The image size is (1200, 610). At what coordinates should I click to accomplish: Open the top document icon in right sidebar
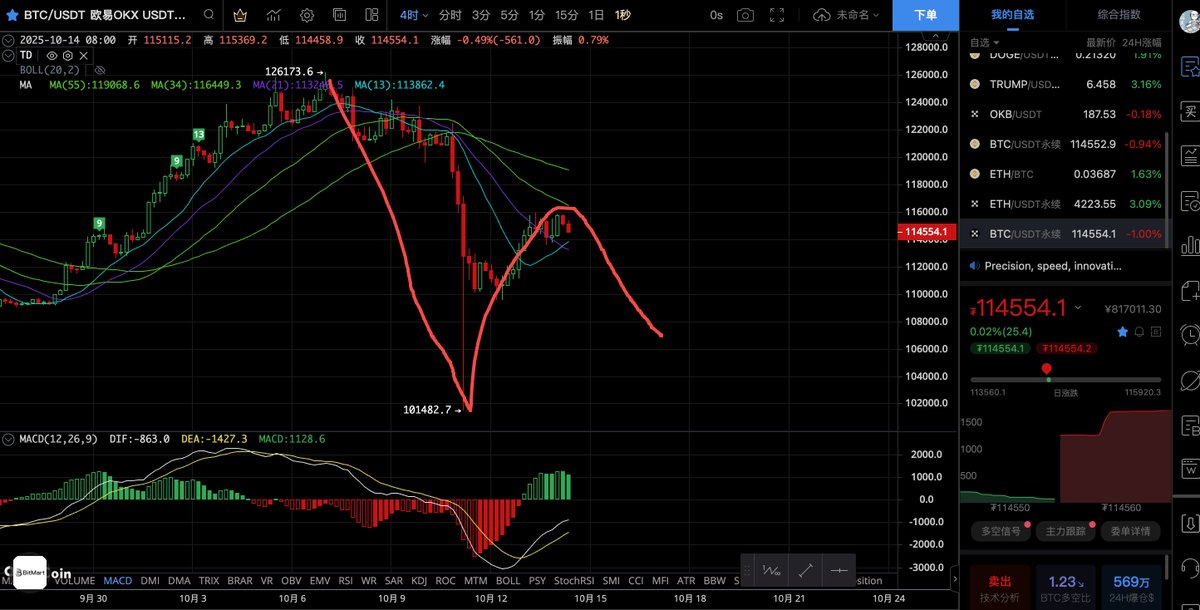pos(1189,67)
